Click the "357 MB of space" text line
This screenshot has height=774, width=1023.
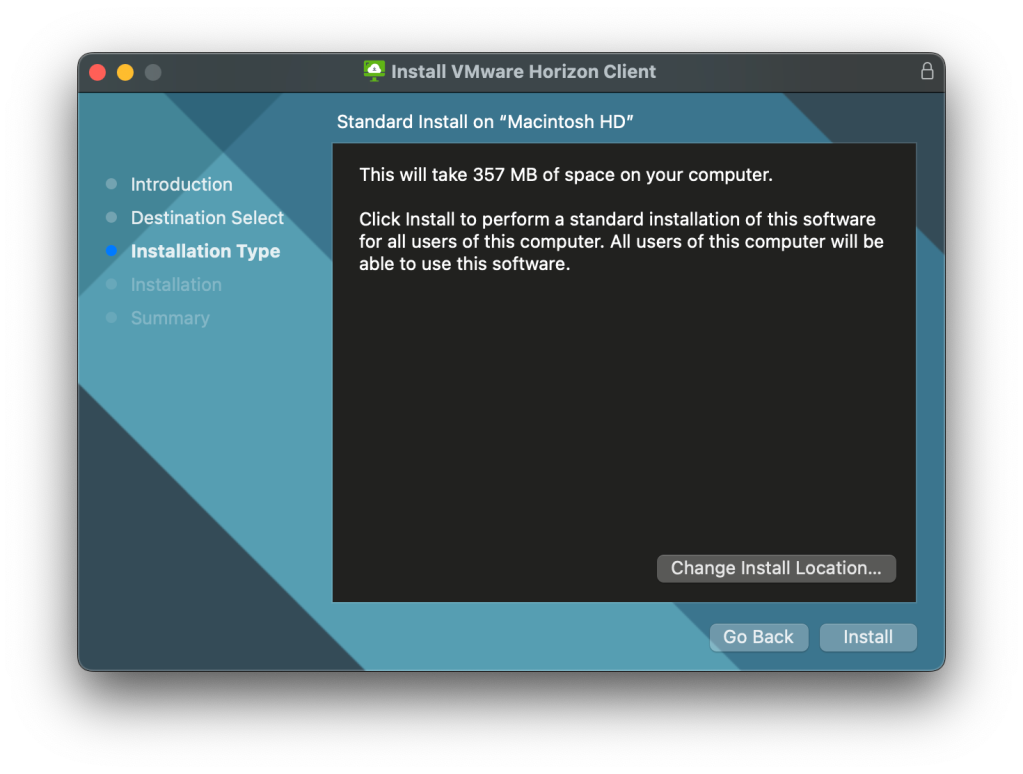click(565, 175)
